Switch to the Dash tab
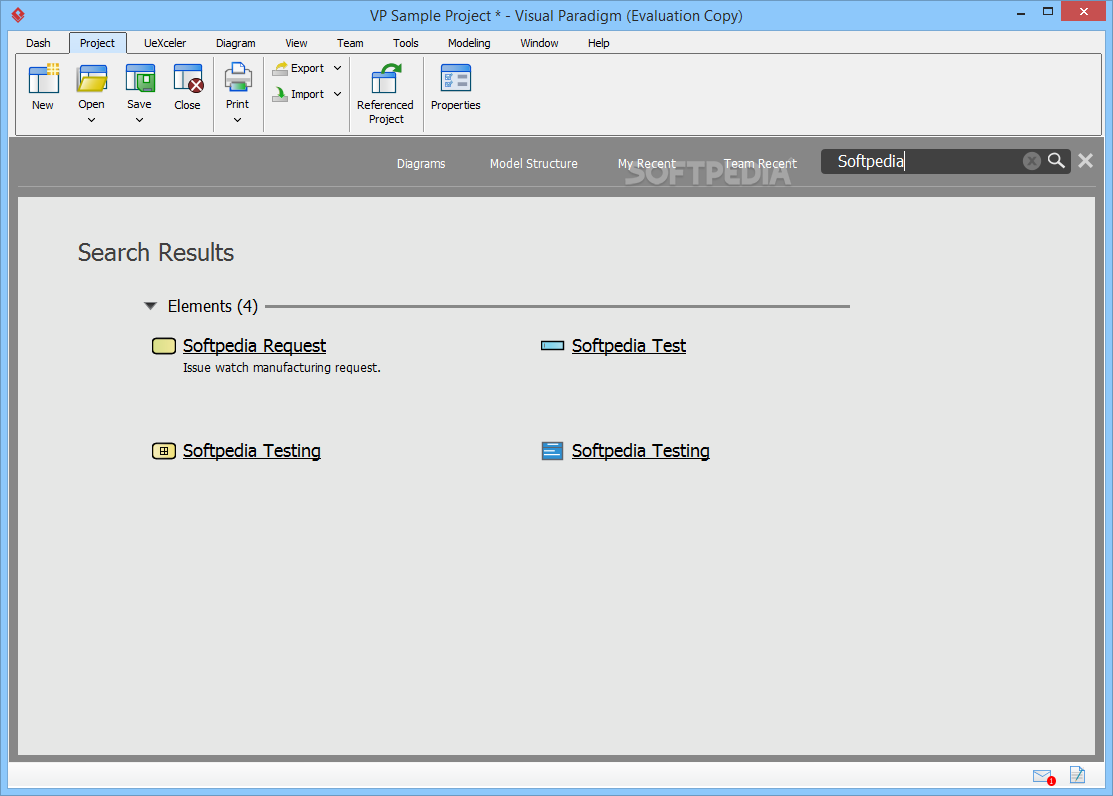Viewport: 1113px width, 796px height. 38,43
